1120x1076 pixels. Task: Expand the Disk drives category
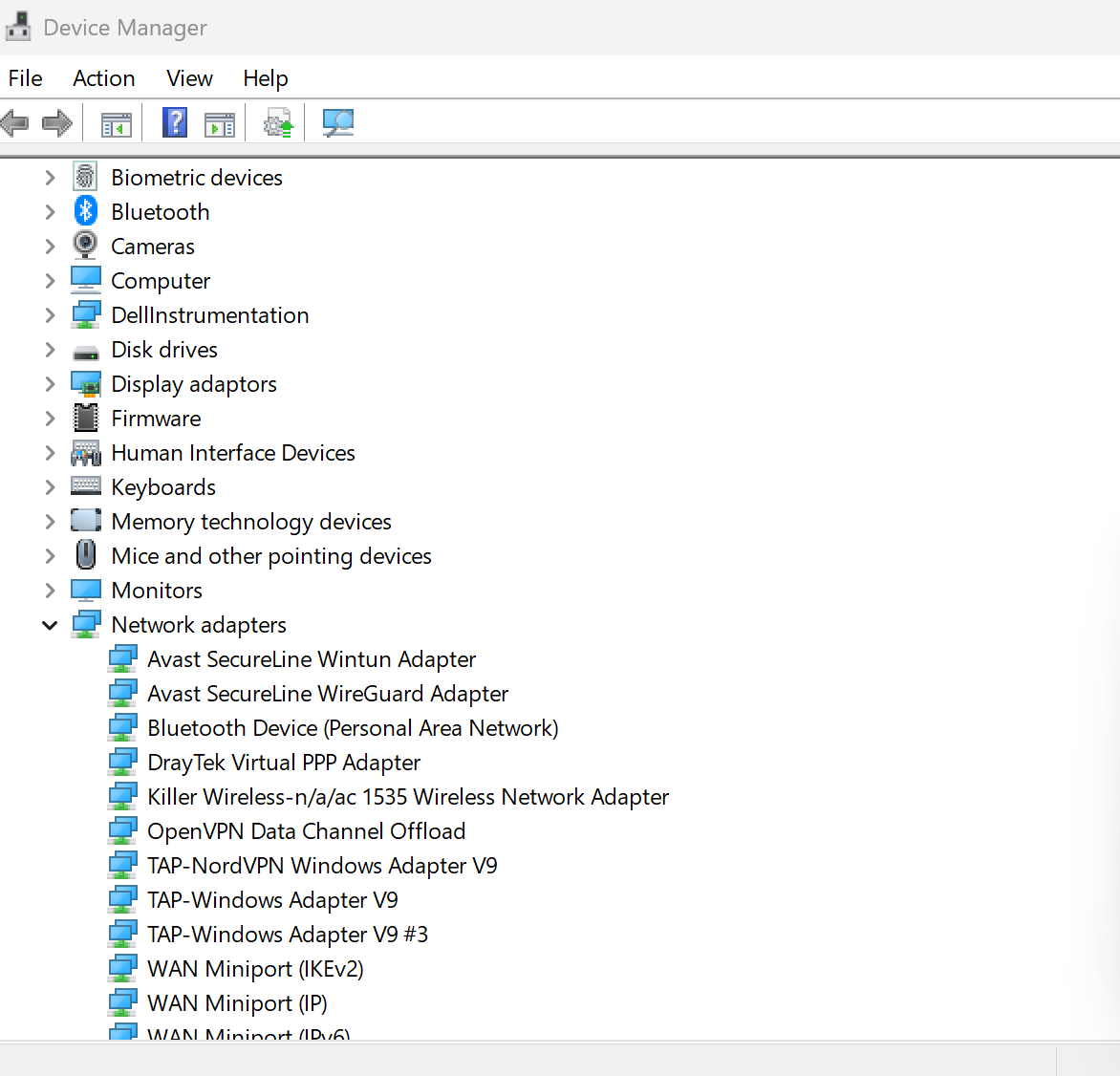pos(50,350)
